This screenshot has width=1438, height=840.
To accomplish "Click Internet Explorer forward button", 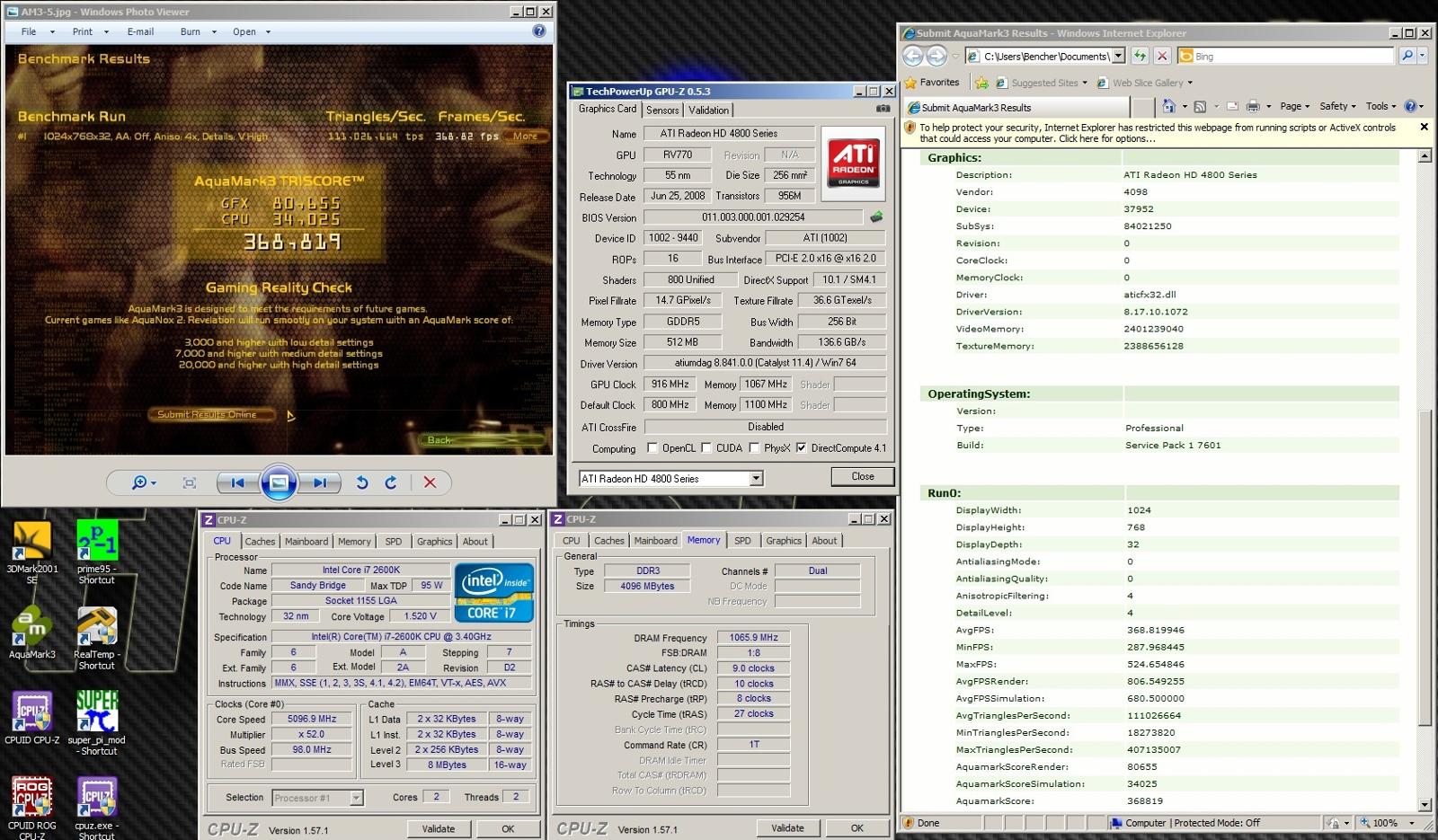I will 936,56.
